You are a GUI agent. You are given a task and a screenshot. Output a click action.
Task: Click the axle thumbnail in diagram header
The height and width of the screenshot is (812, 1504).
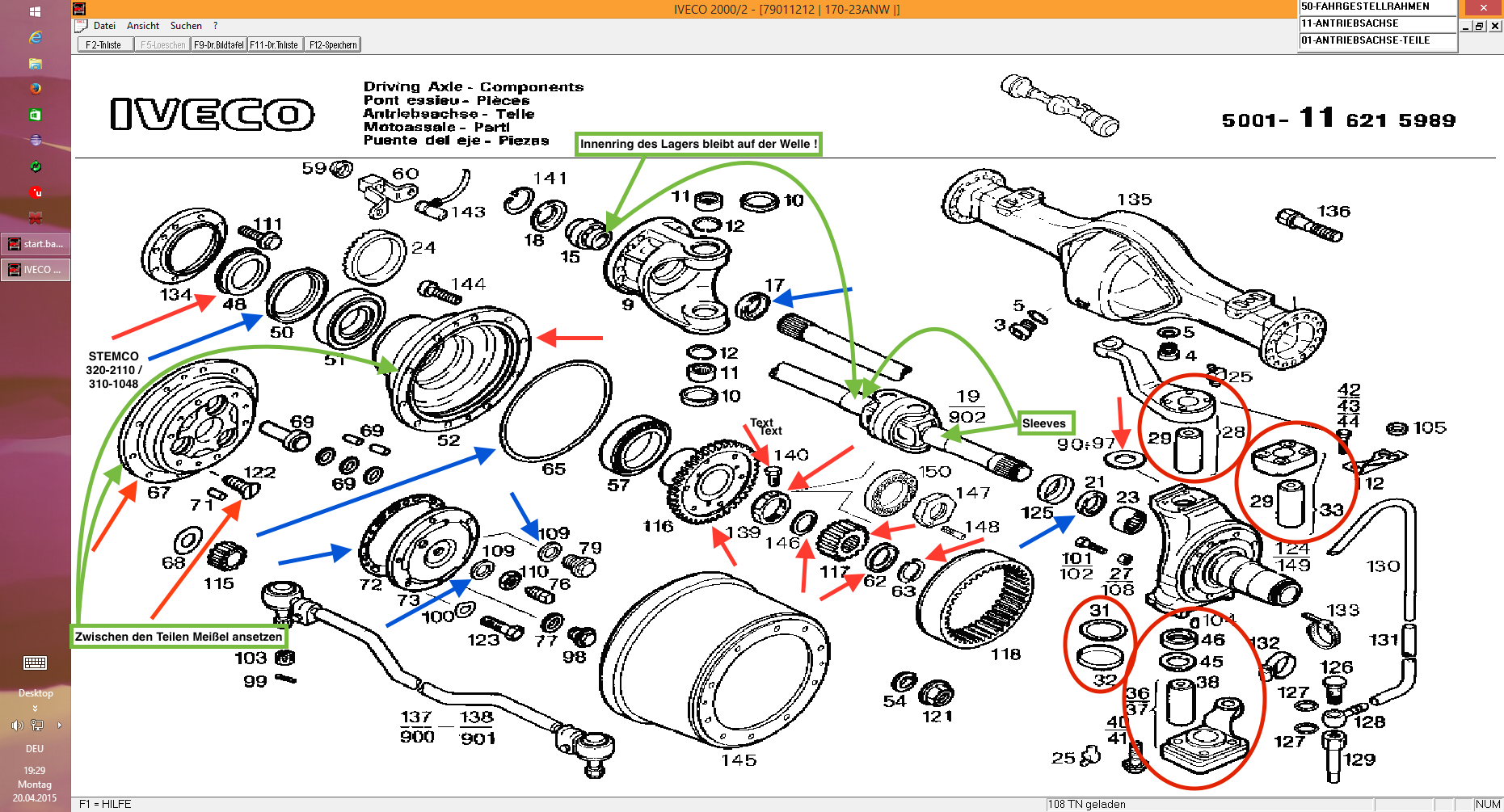click(x=1060, y=106)
